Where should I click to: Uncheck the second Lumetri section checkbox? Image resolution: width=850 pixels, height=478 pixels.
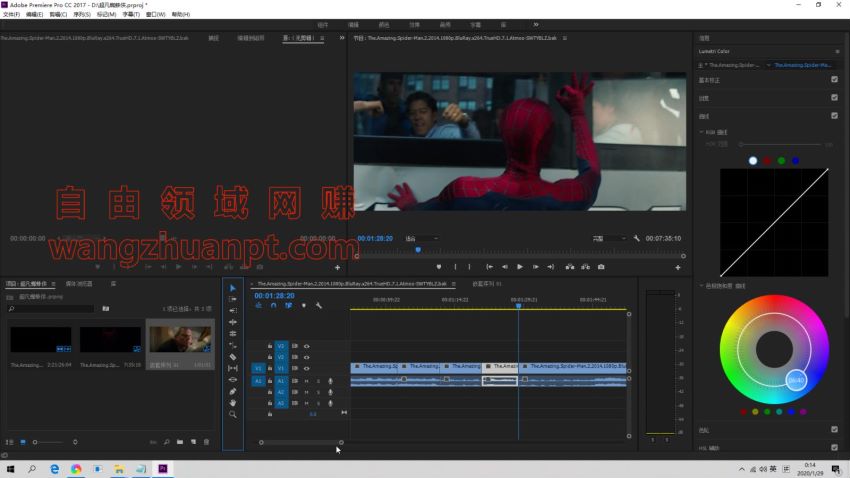[834, 98]
